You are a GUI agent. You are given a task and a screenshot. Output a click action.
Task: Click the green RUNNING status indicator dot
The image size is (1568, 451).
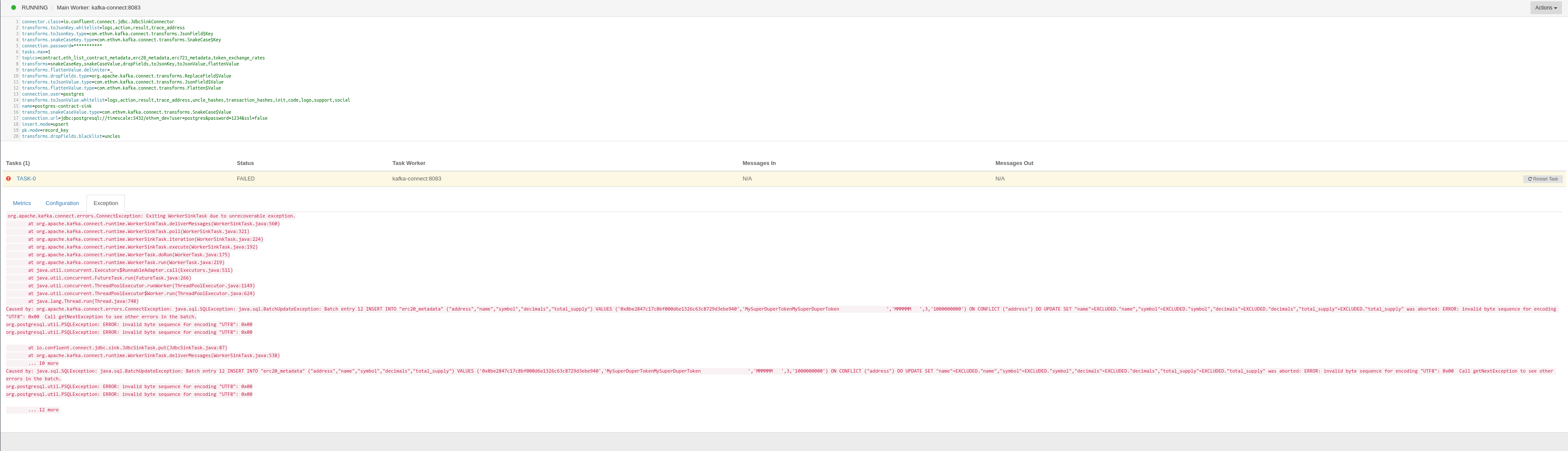[13, 8]
